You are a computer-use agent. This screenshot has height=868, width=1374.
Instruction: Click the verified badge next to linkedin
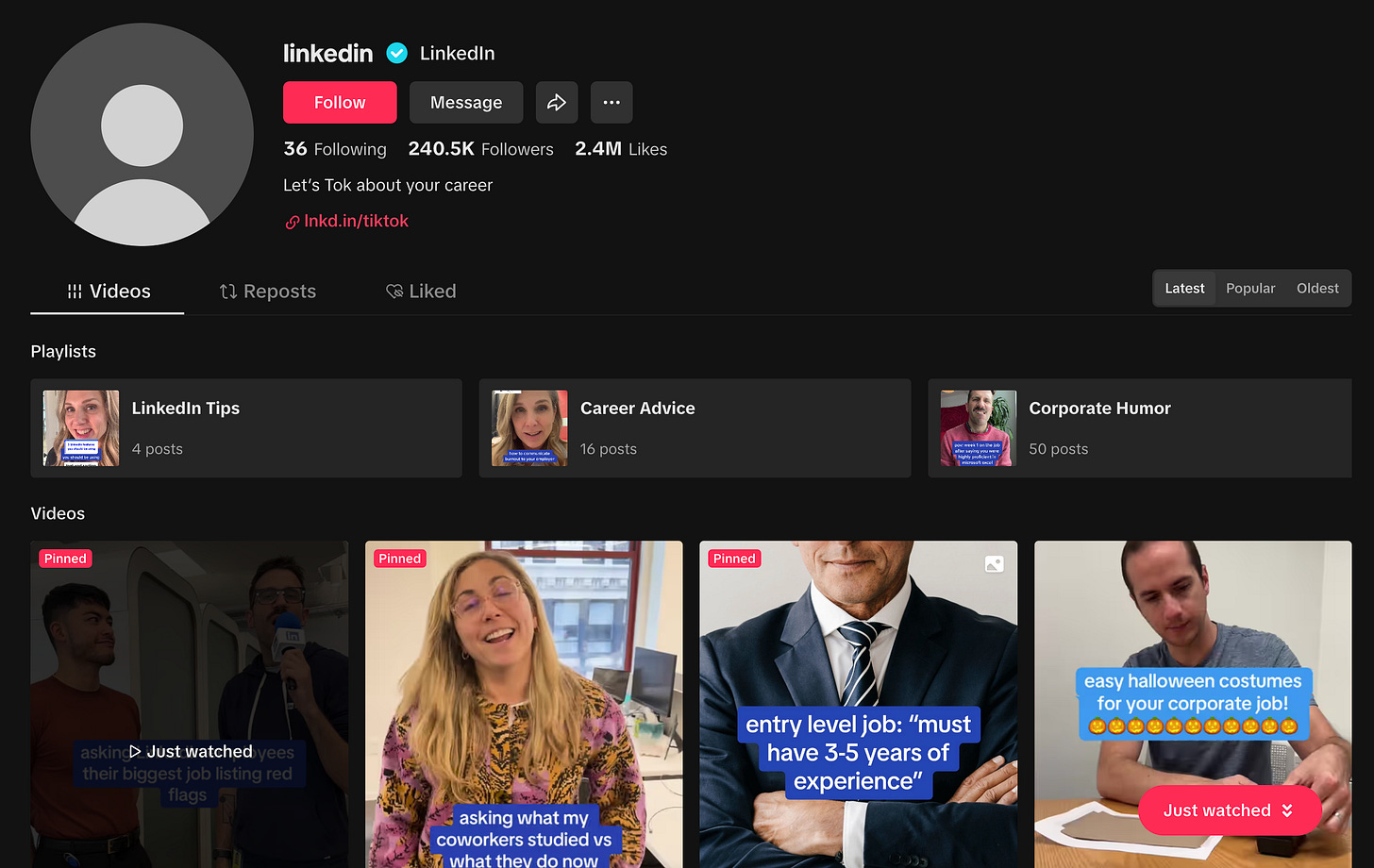tap(397, 53)
